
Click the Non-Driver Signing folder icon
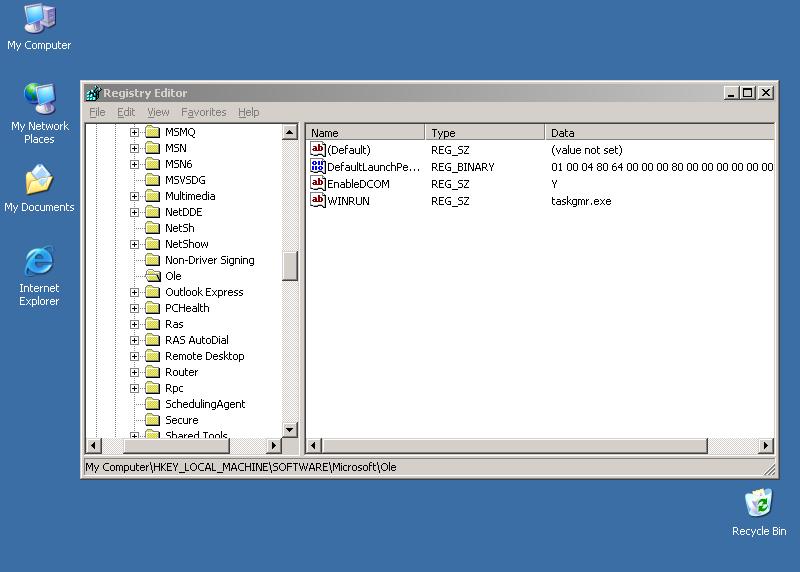153,260
